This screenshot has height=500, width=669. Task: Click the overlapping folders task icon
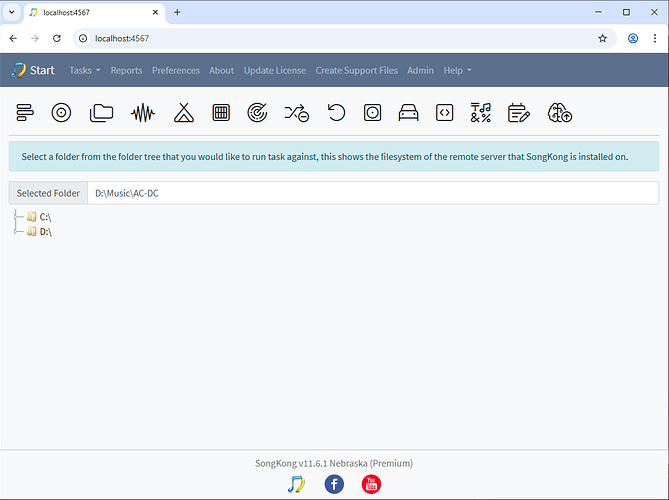click(102, 113)
